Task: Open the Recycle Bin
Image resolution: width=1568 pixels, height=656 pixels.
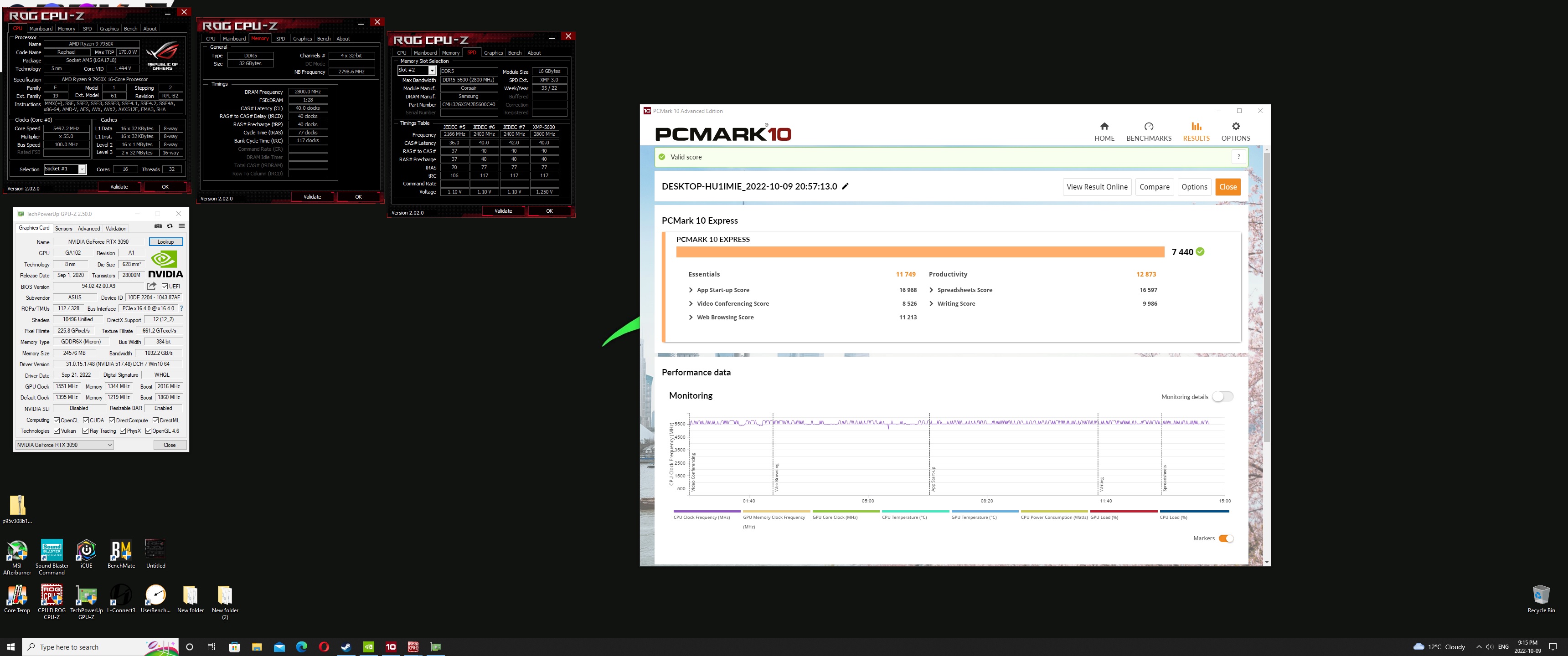Action: pyautogui.click(x=1541, y=598)
